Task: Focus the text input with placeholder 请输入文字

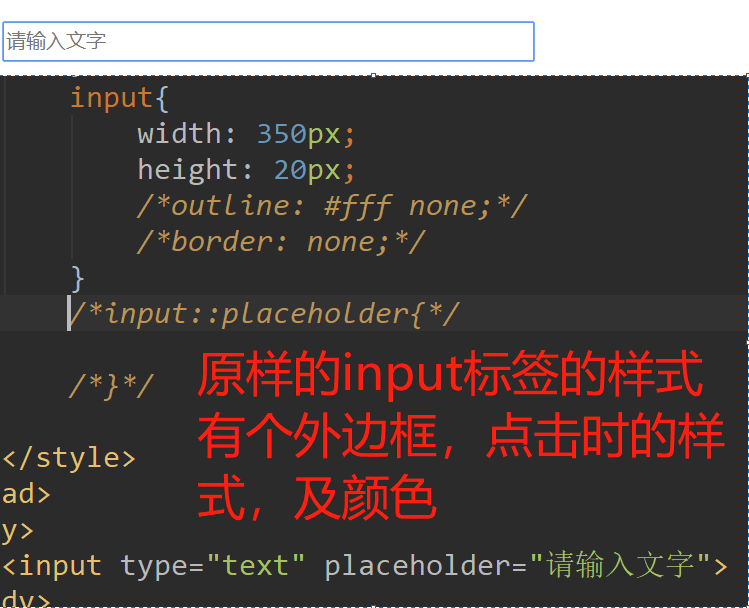Action: tap(268, 42)
